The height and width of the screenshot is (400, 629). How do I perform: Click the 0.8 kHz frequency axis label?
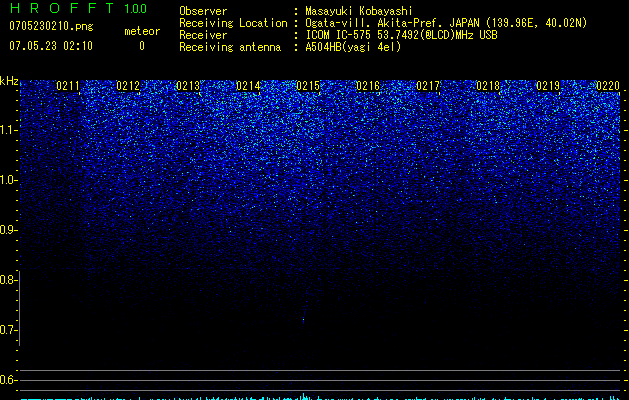pos(8,280)
